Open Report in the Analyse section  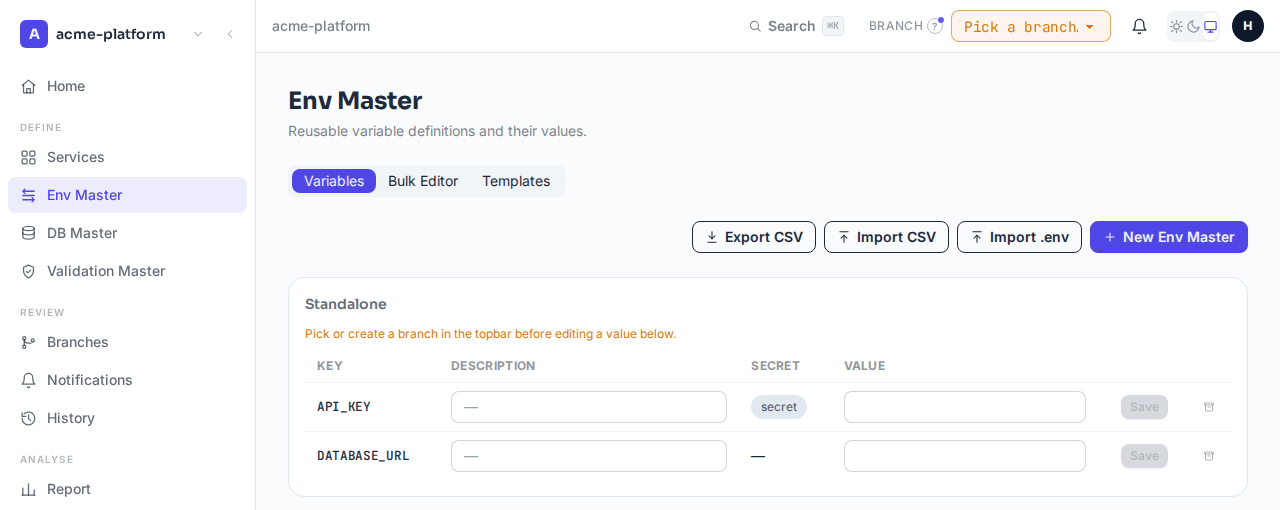[127, 489]
